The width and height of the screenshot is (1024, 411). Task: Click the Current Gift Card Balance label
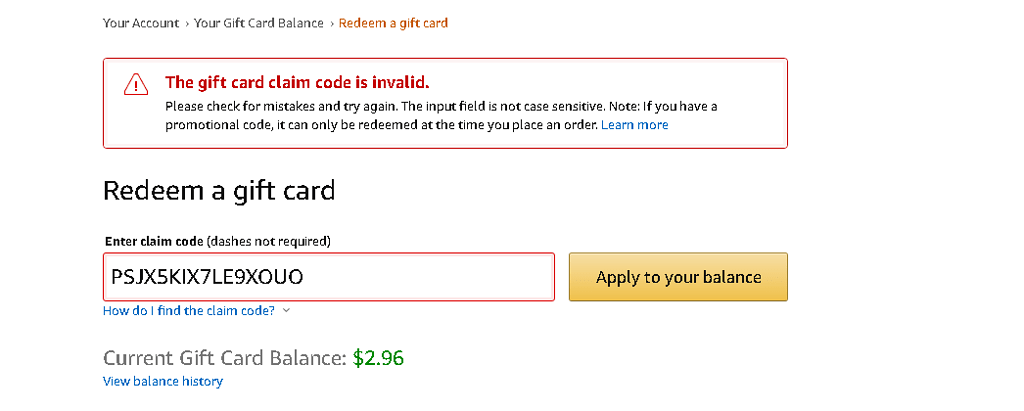(225, 358)
